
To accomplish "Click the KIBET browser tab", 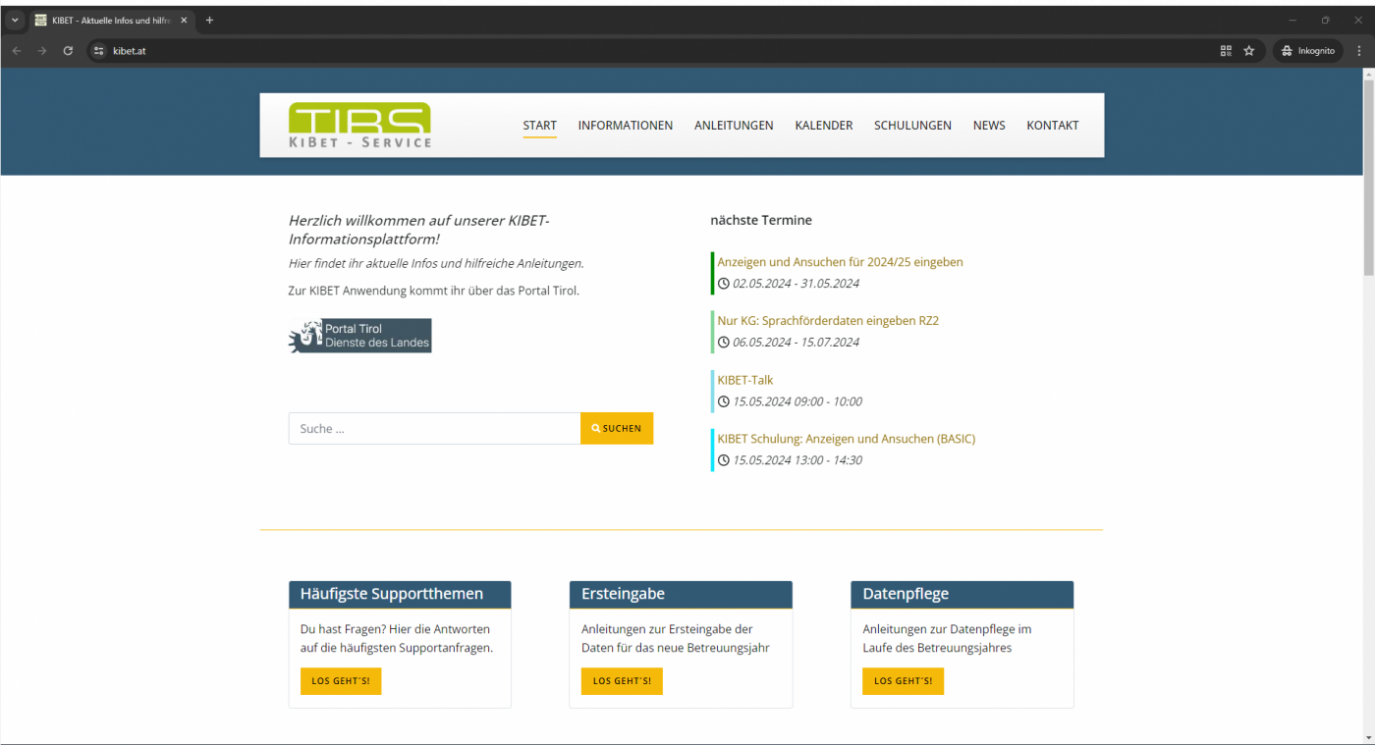I will pos(105,19).
